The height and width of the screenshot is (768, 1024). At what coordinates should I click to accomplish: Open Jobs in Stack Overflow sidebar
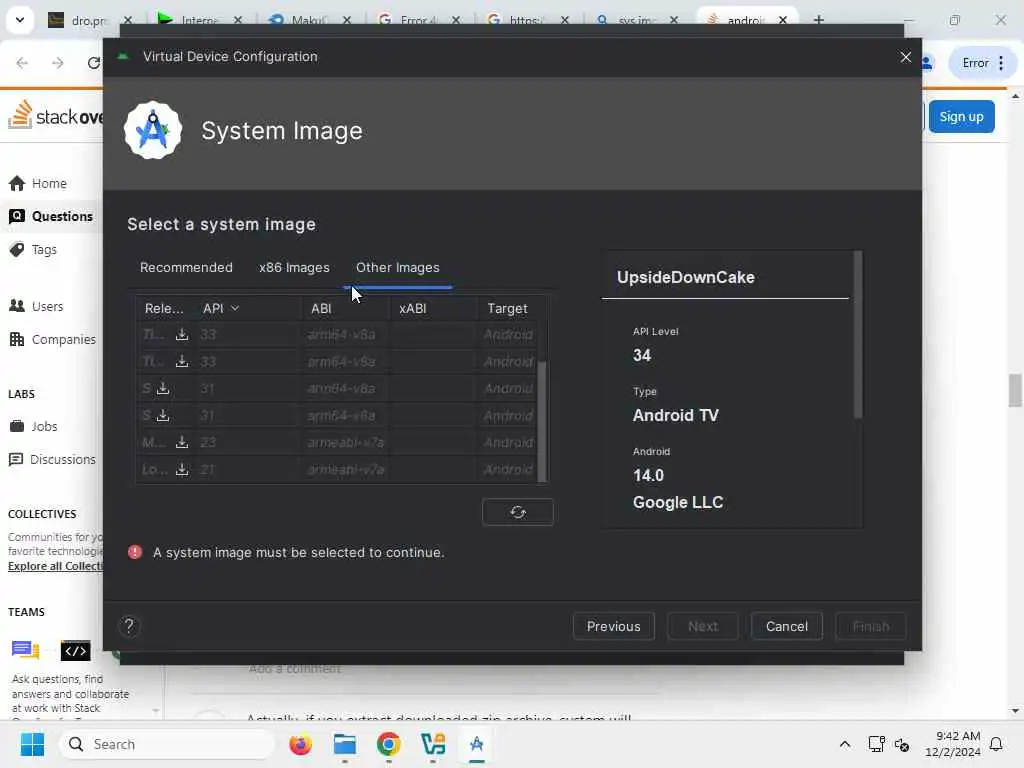point(34,426)
